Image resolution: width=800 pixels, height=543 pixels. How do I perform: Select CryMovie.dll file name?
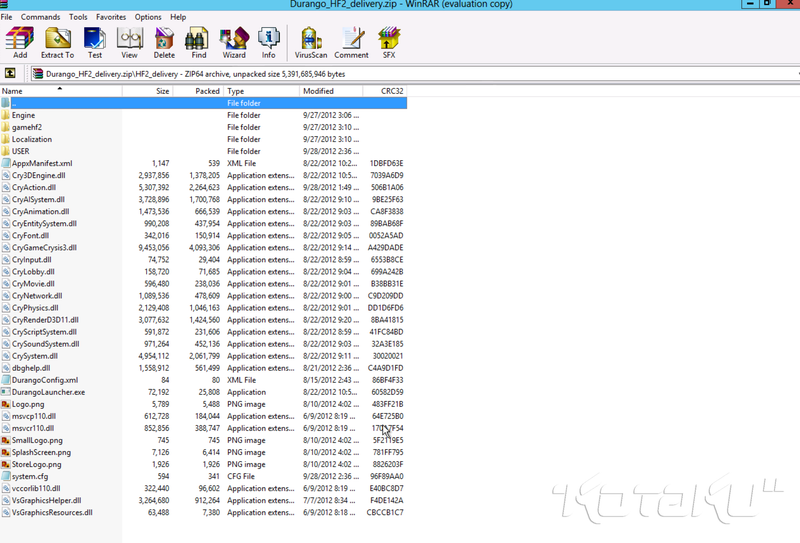pos(33,284)
